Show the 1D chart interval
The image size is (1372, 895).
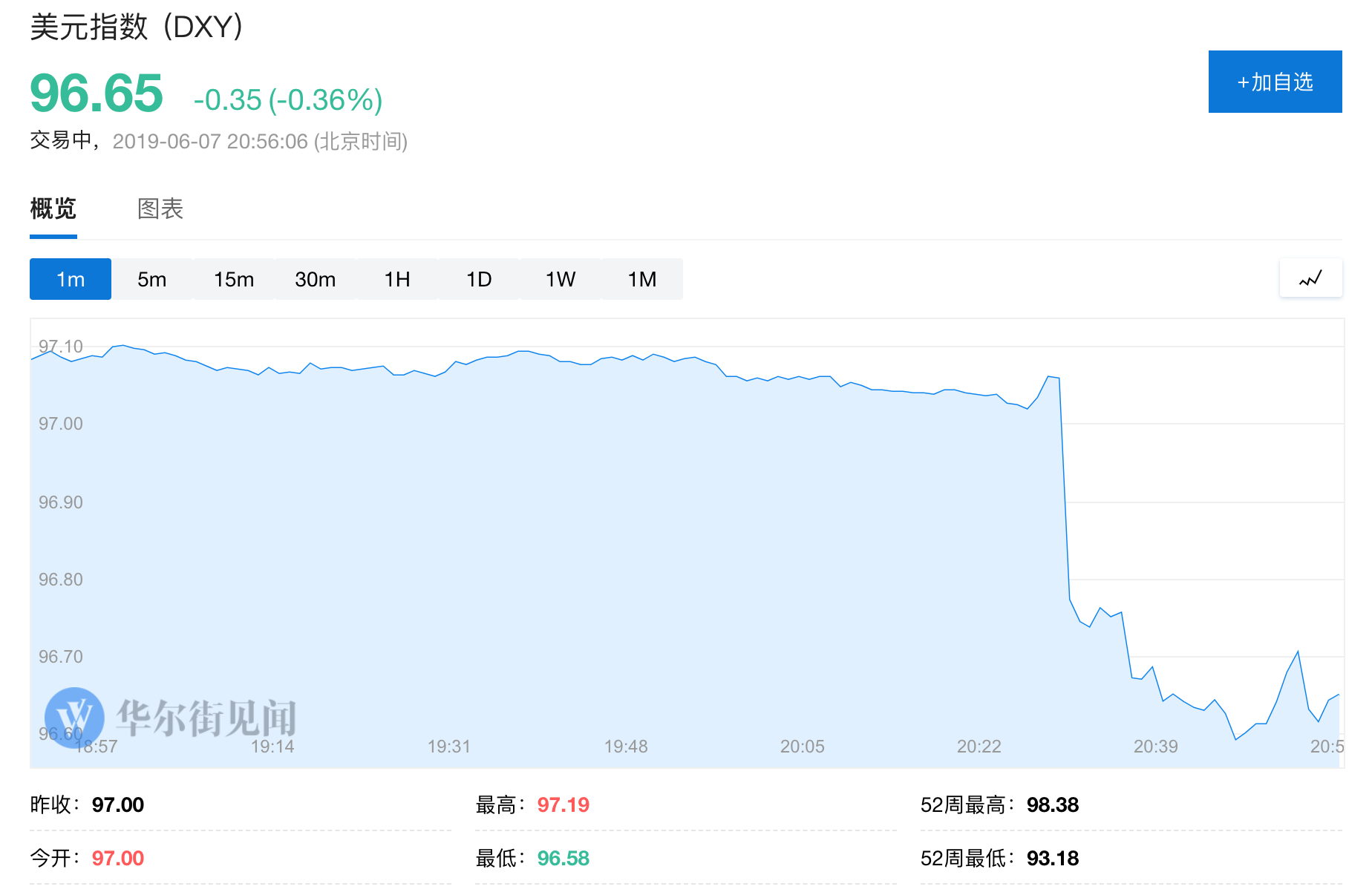pos(479,279)
